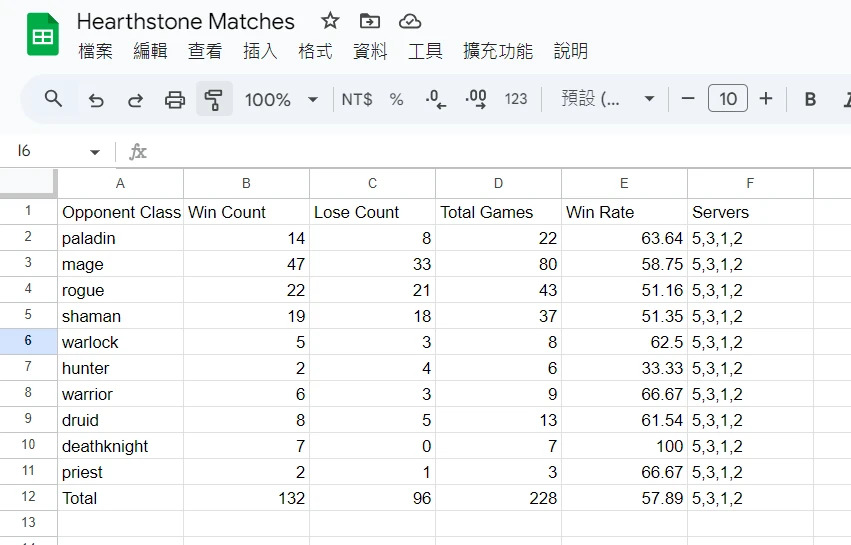Open the 編輯 menu
851x545 pixels.
[x=150, y=51]
